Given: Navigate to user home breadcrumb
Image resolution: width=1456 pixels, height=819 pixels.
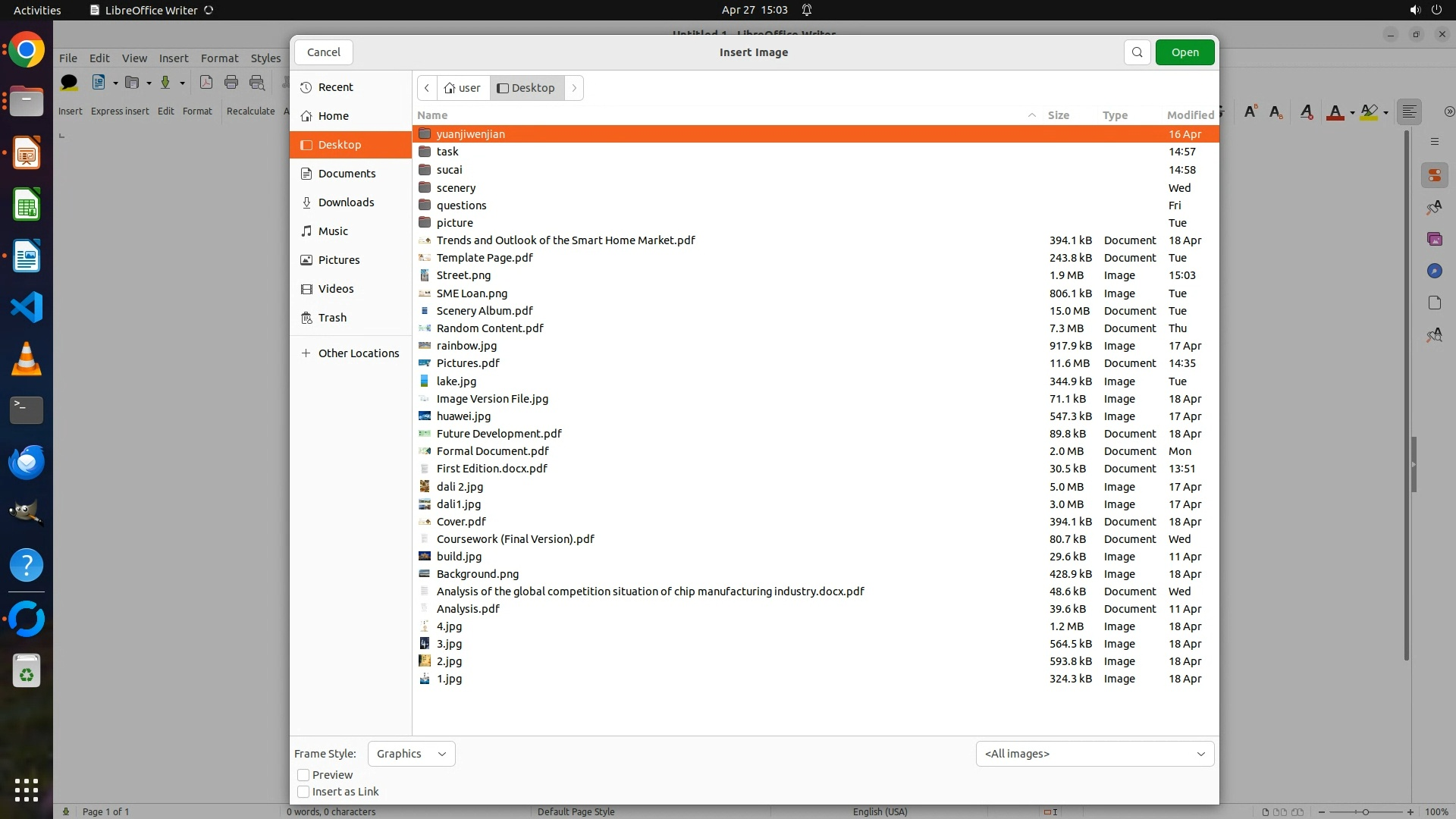Looking at the screenshot, I should pos(462,88).
